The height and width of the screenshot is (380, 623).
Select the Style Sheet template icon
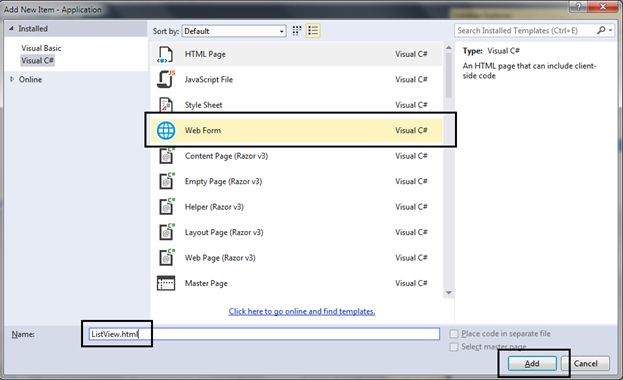pos(166,104)
